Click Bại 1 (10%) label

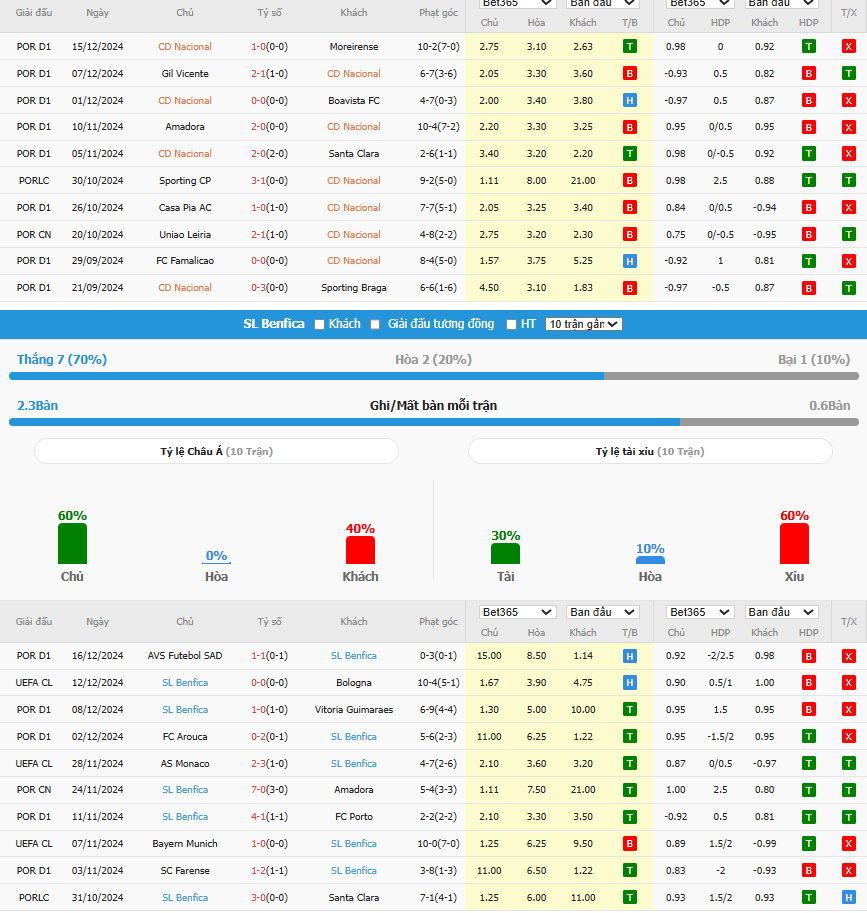pyautogui.click(x=814, y=360)
